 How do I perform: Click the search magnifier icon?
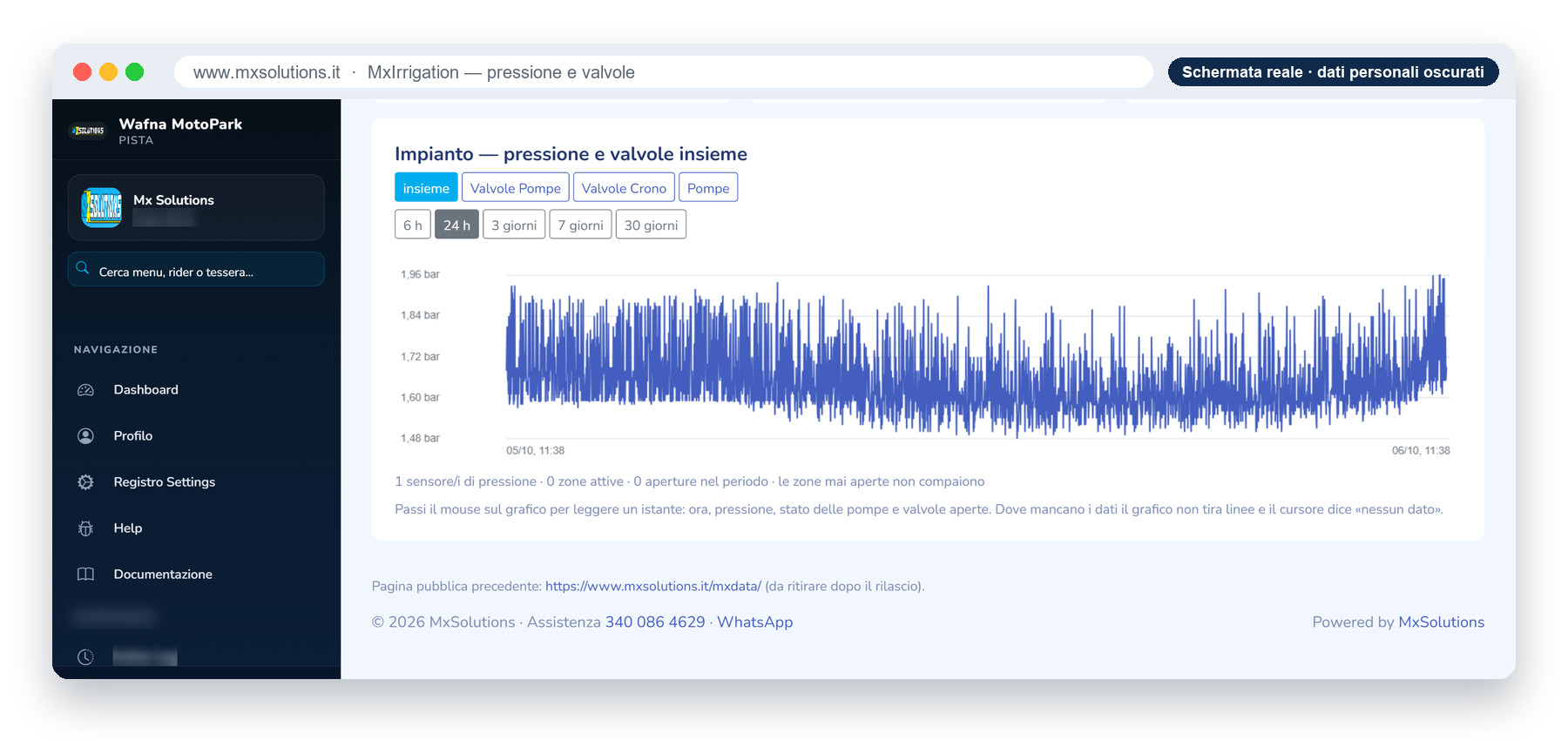[x=83, y=268]
